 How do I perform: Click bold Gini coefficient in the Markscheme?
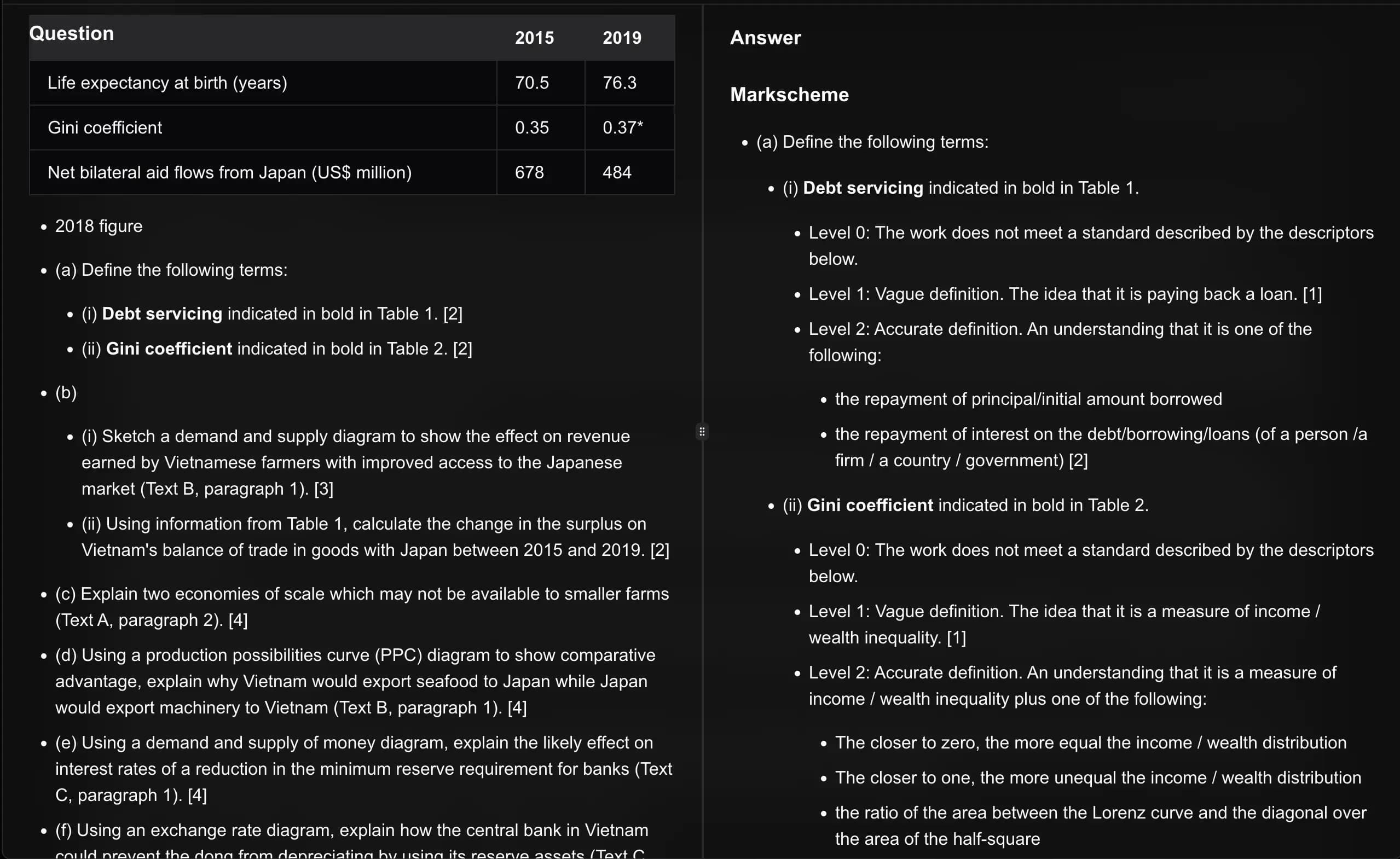[869, 505]
